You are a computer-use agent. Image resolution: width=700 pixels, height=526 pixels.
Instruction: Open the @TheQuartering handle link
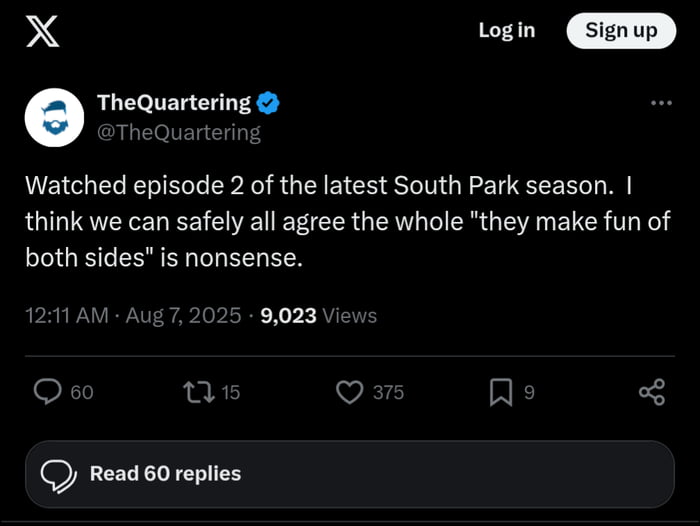coord(178,132)
